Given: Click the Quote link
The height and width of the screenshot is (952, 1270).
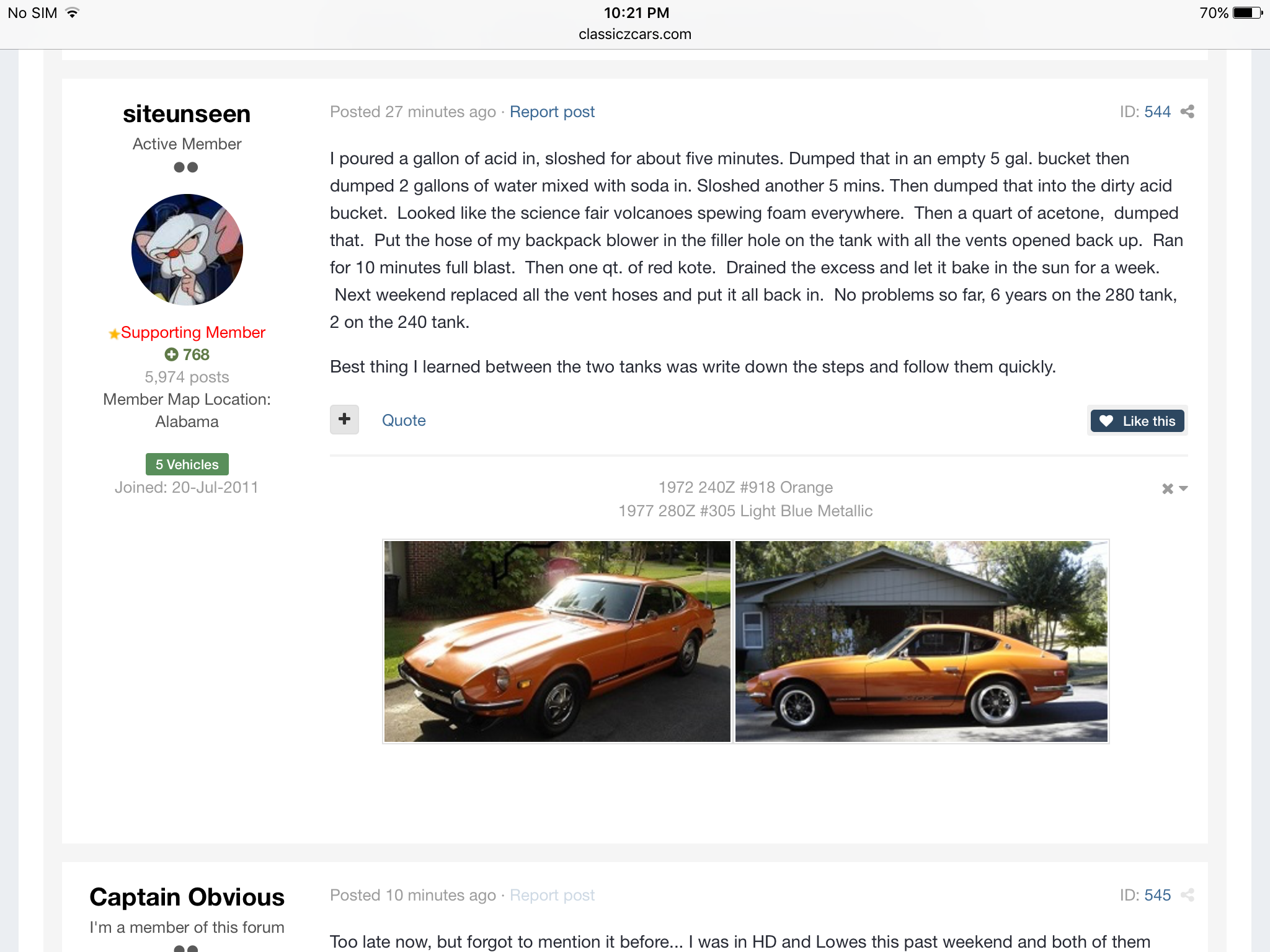Looking at the screenshot, I should tap(404, 420).
